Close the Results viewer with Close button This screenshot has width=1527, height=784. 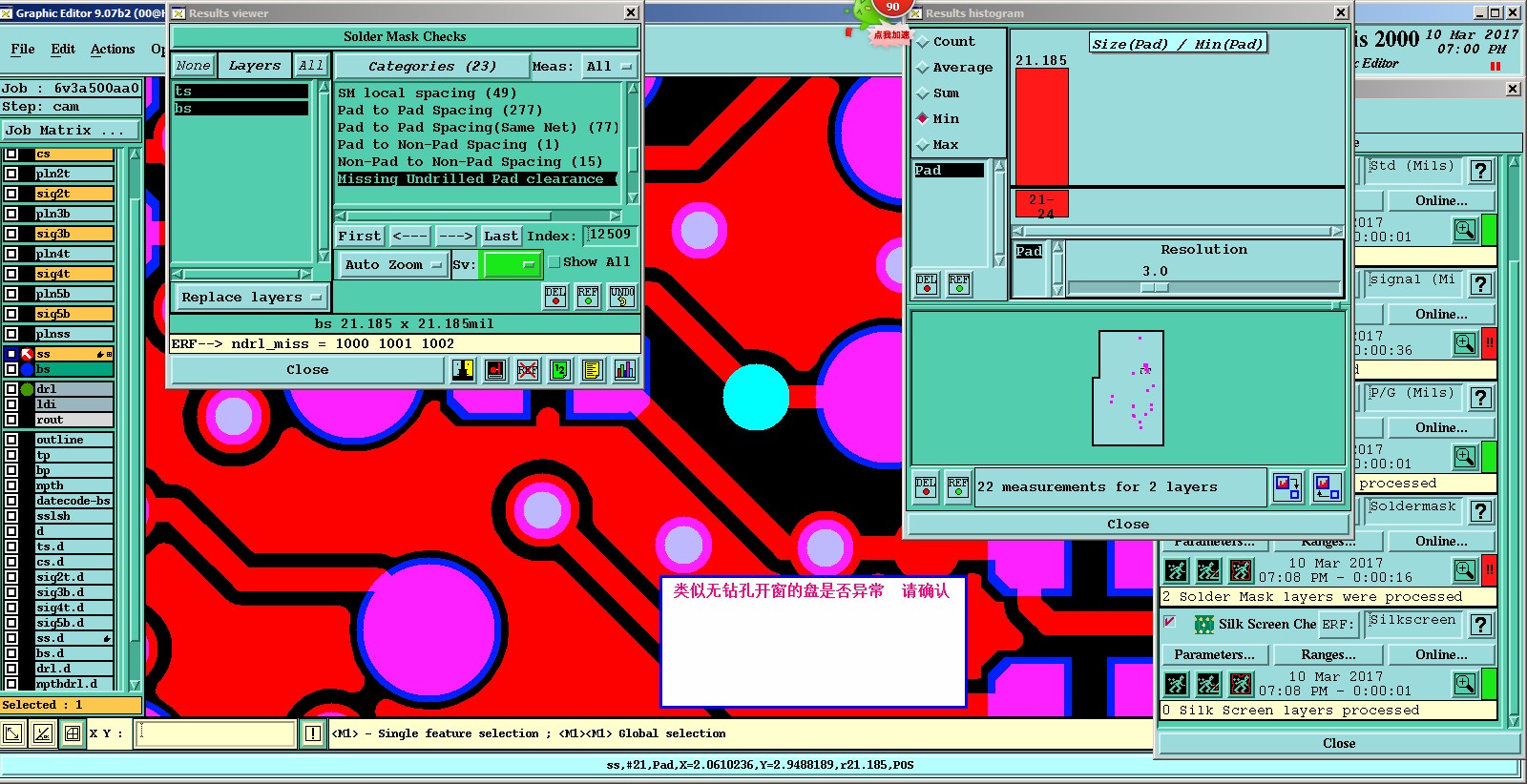point(307,370)
